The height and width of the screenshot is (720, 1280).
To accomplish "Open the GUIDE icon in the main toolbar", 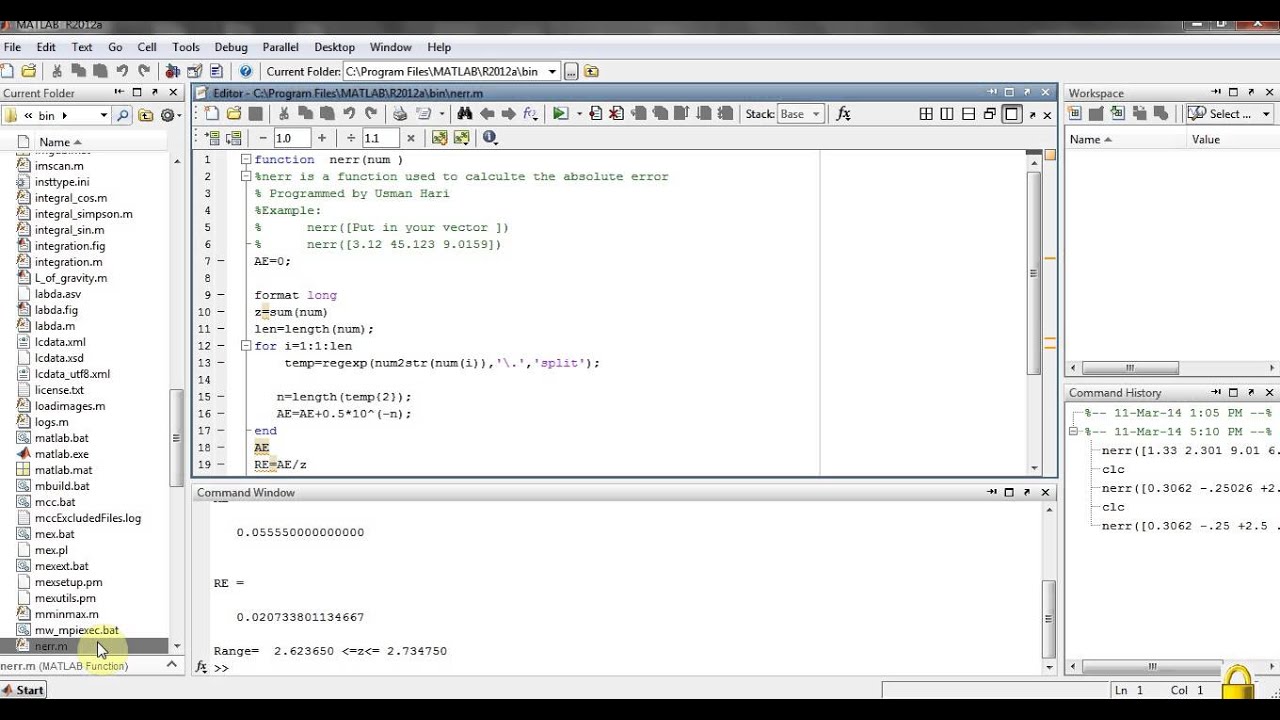I will coord(194,71).
